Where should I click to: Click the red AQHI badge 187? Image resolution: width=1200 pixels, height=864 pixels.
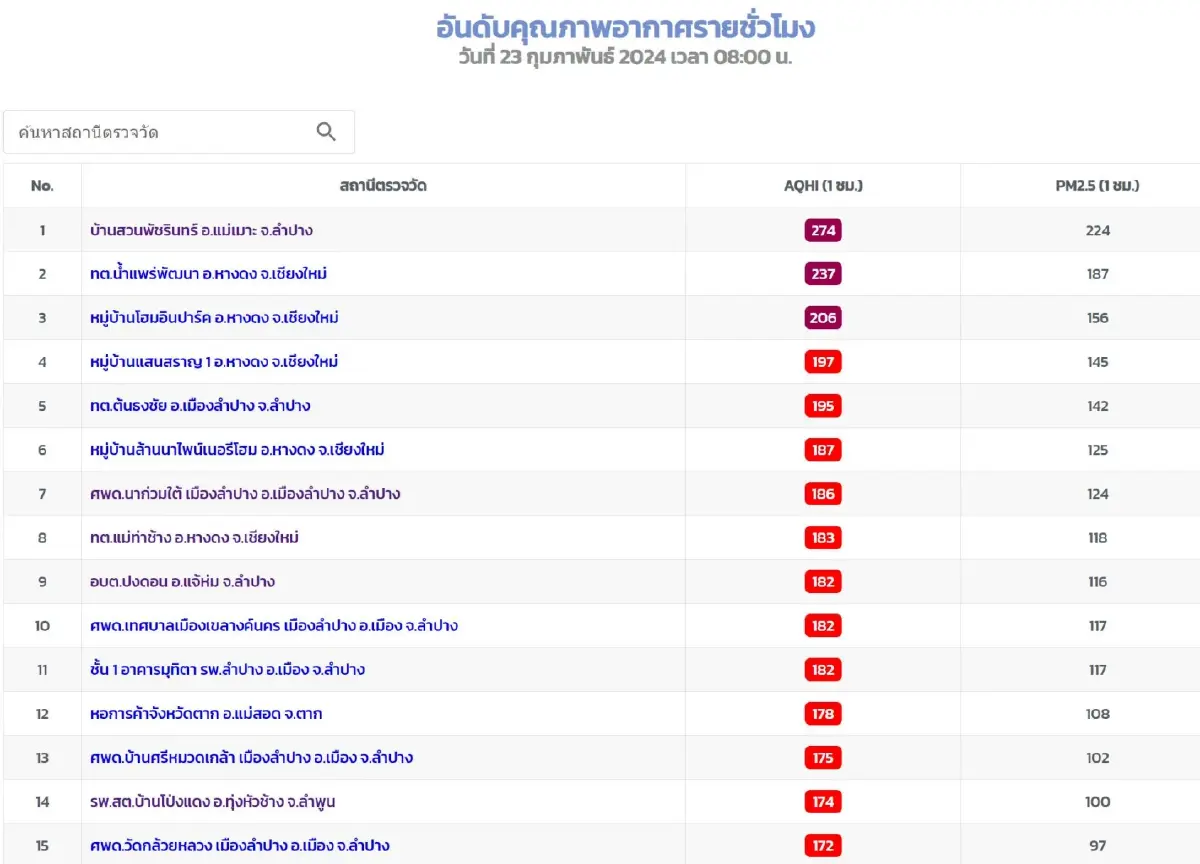pyautogui.click(x=823, y=450)
